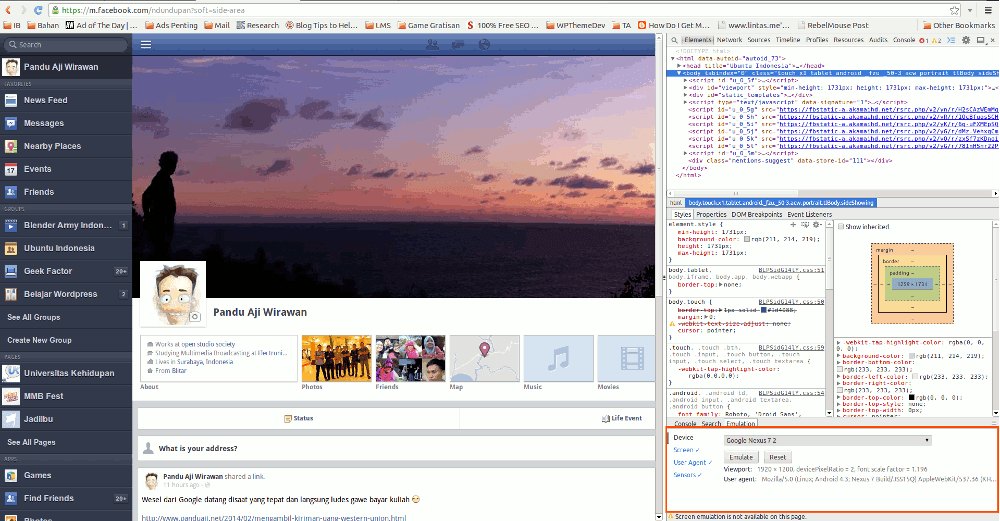Screen dimensions: 1000x521
Task: Expand the div id viewport node
Action: (x=686, y=88)
